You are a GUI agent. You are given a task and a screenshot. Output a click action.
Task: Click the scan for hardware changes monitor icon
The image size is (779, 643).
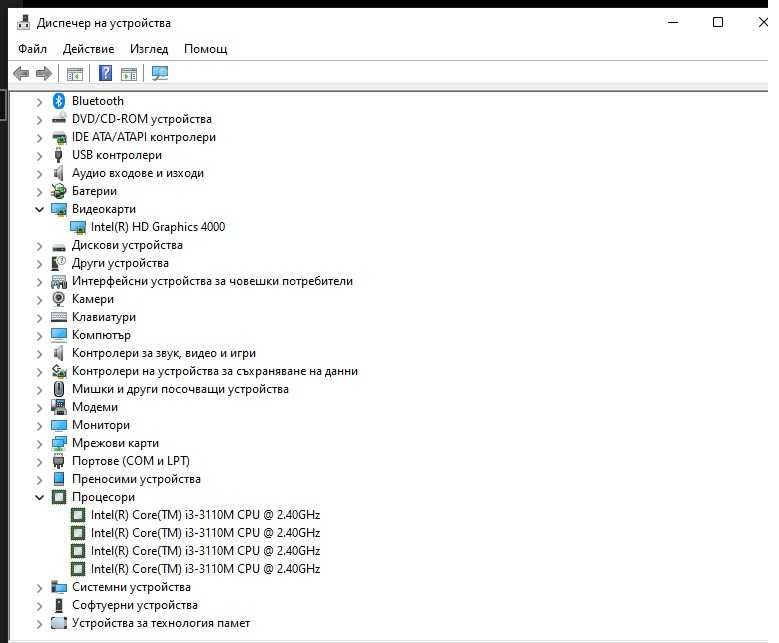click(x=159, y=74)
